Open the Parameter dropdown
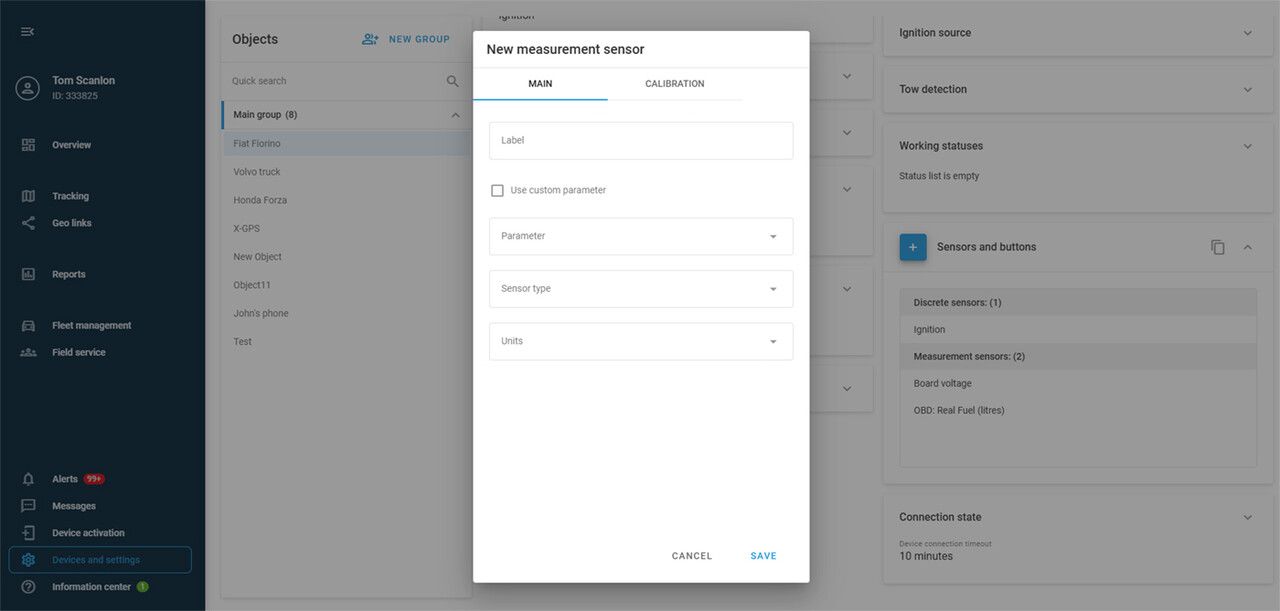Screen dimensions: 1280x611 [x=640, y=236]
